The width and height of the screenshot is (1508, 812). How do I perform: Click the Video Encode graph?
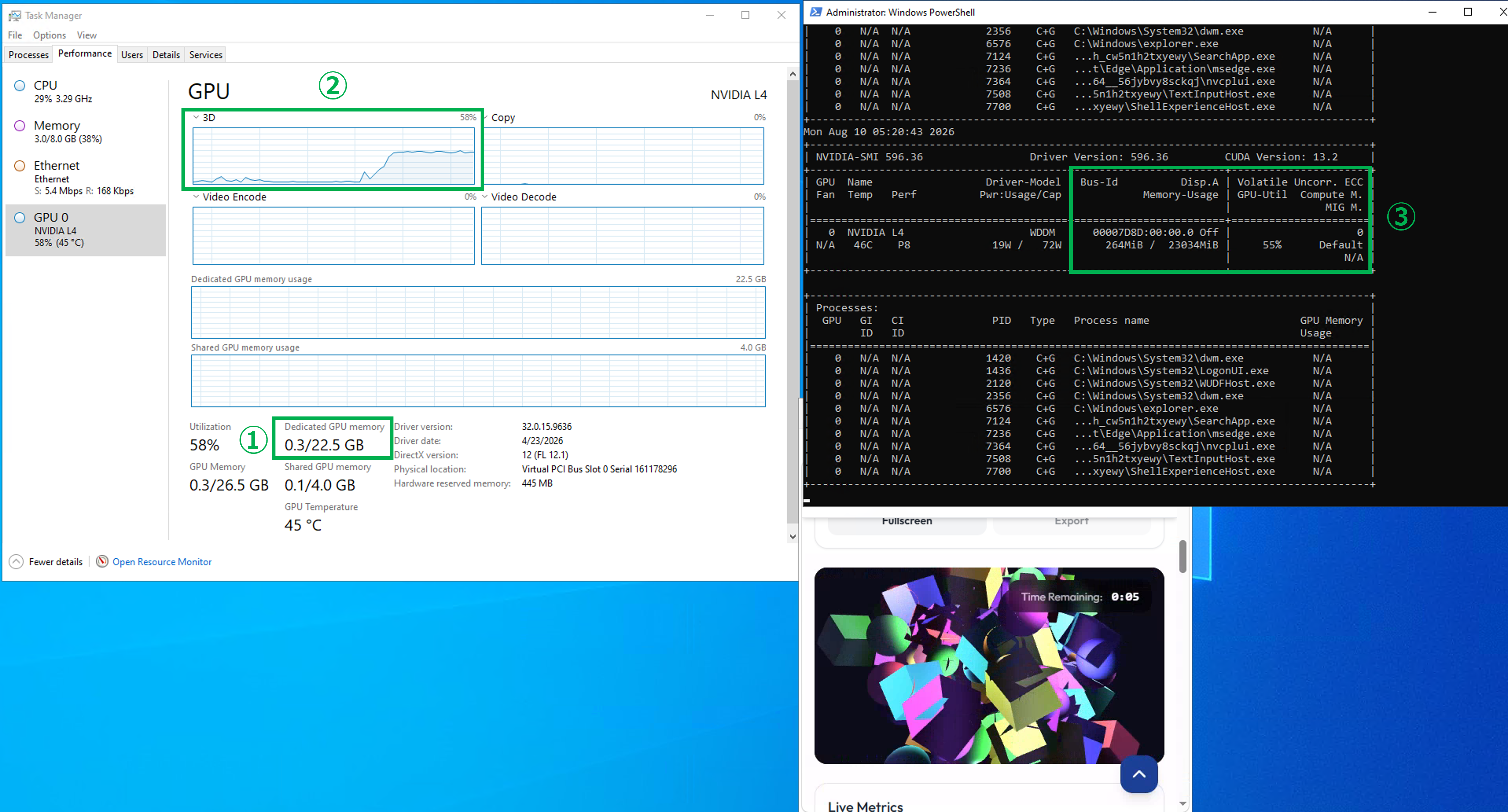click(x=334, y=236)
